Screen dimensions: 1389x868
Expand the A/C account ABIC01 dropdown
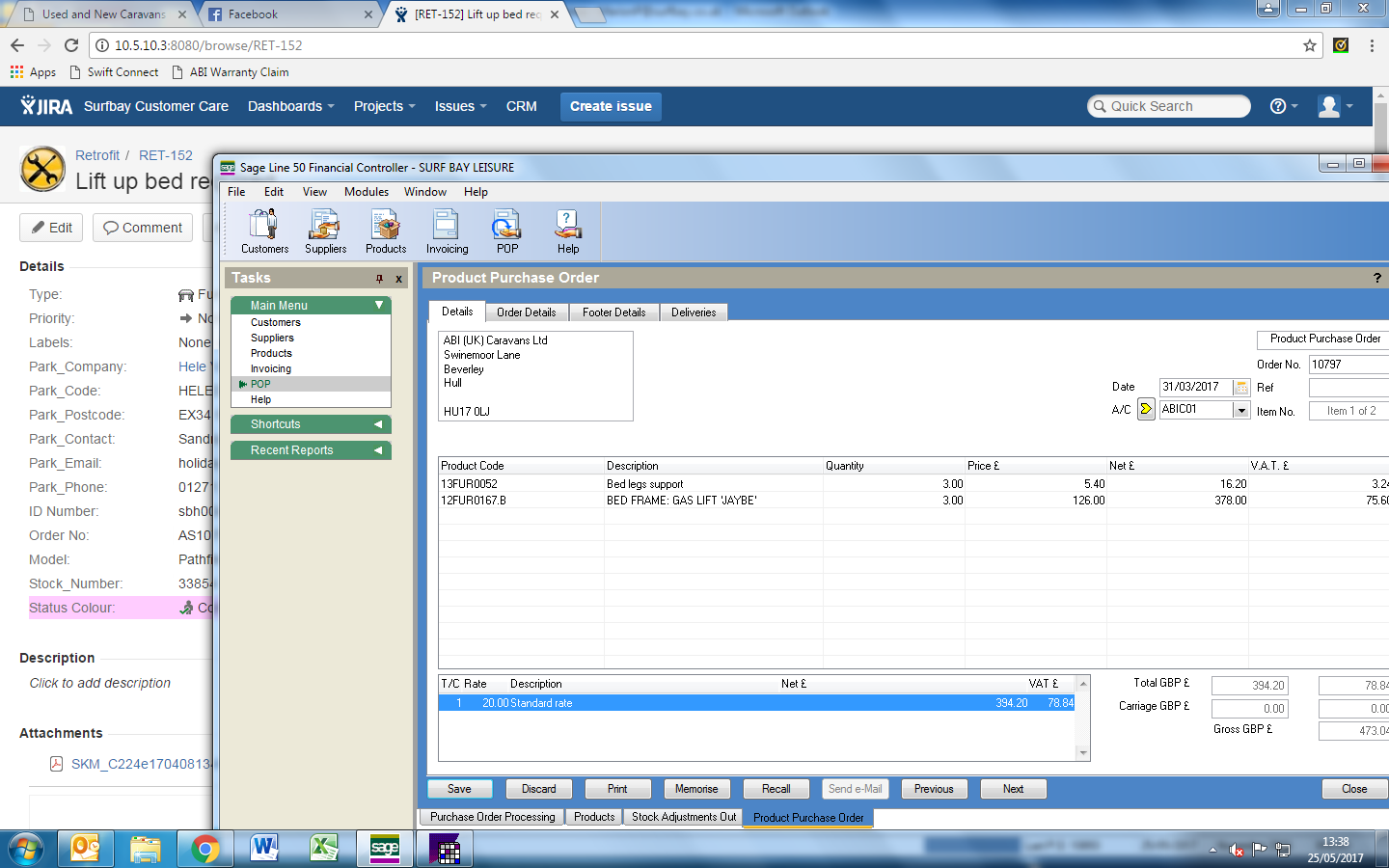point(1241,410)
